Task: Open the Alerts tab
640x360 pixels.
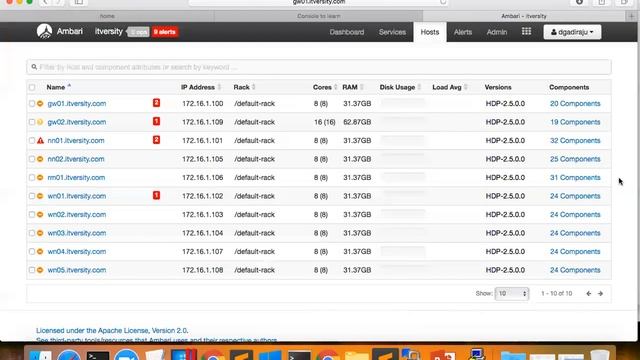Action: (x=463, y=32)
